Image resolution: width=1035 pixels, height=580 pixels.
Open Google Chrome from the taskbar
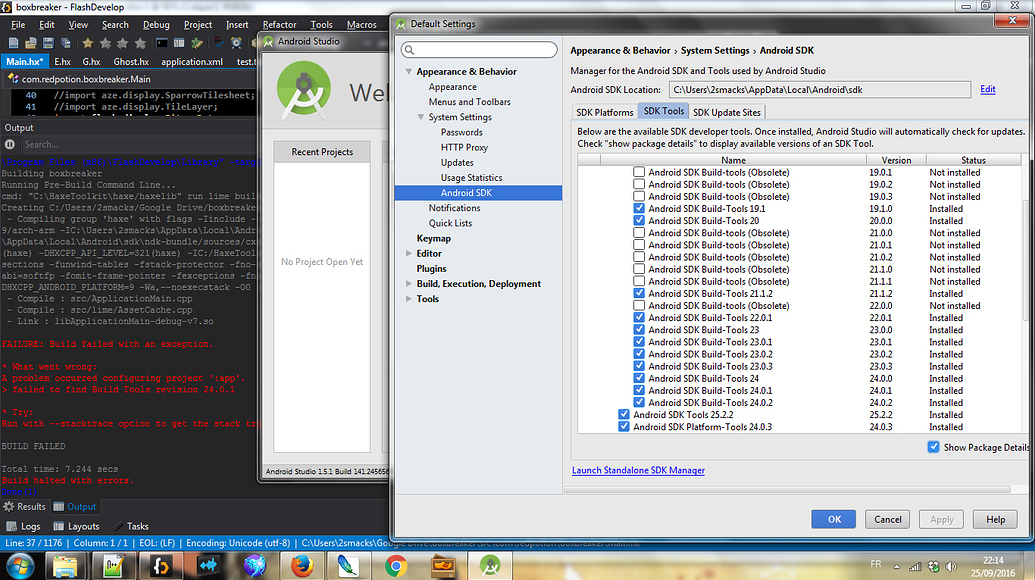[x=396, y=566]
